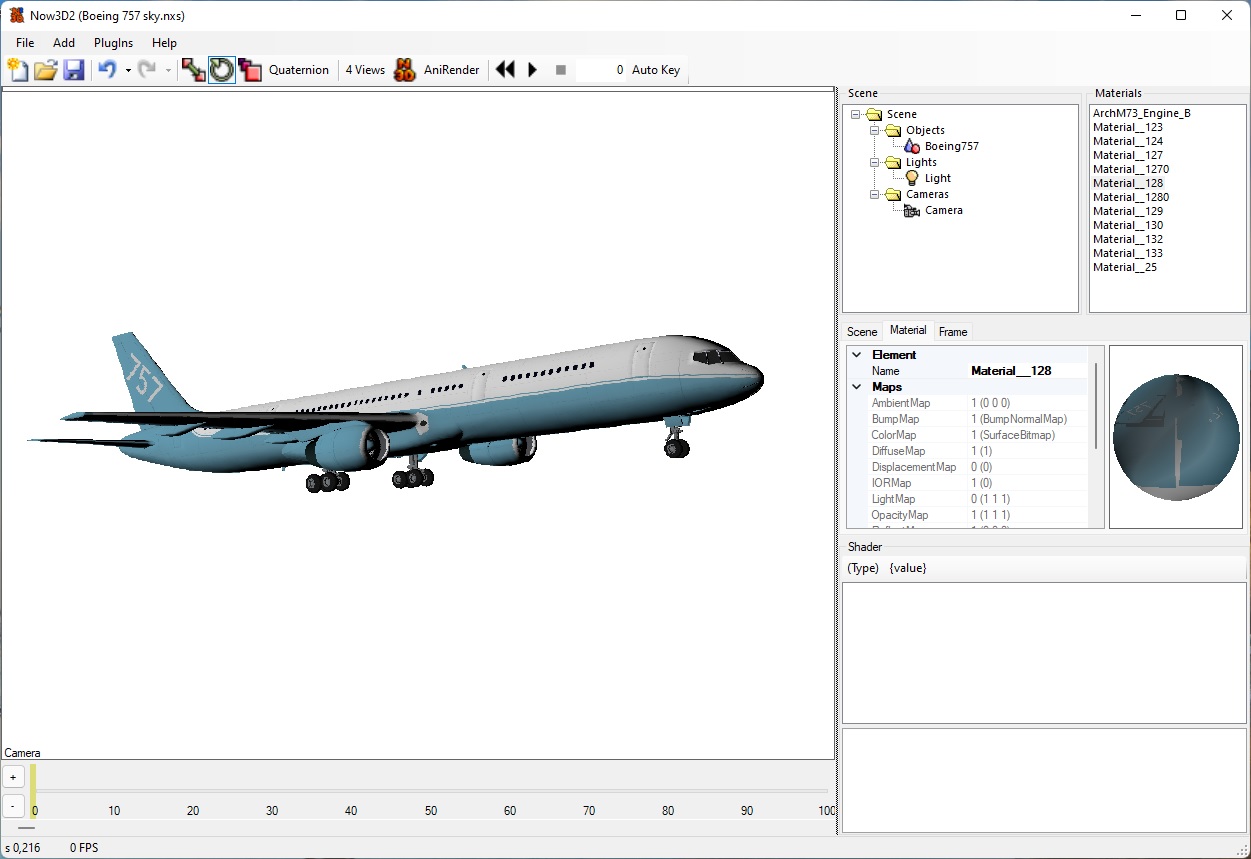The height and width of the screenshot is (859, 1251).
Task: Rewind the animation to the start
Action: pos(506,70)
